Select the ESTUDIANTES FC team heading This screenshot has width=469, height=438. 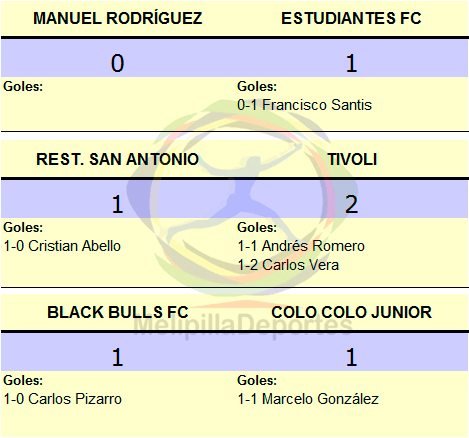[x=351, y=18]
